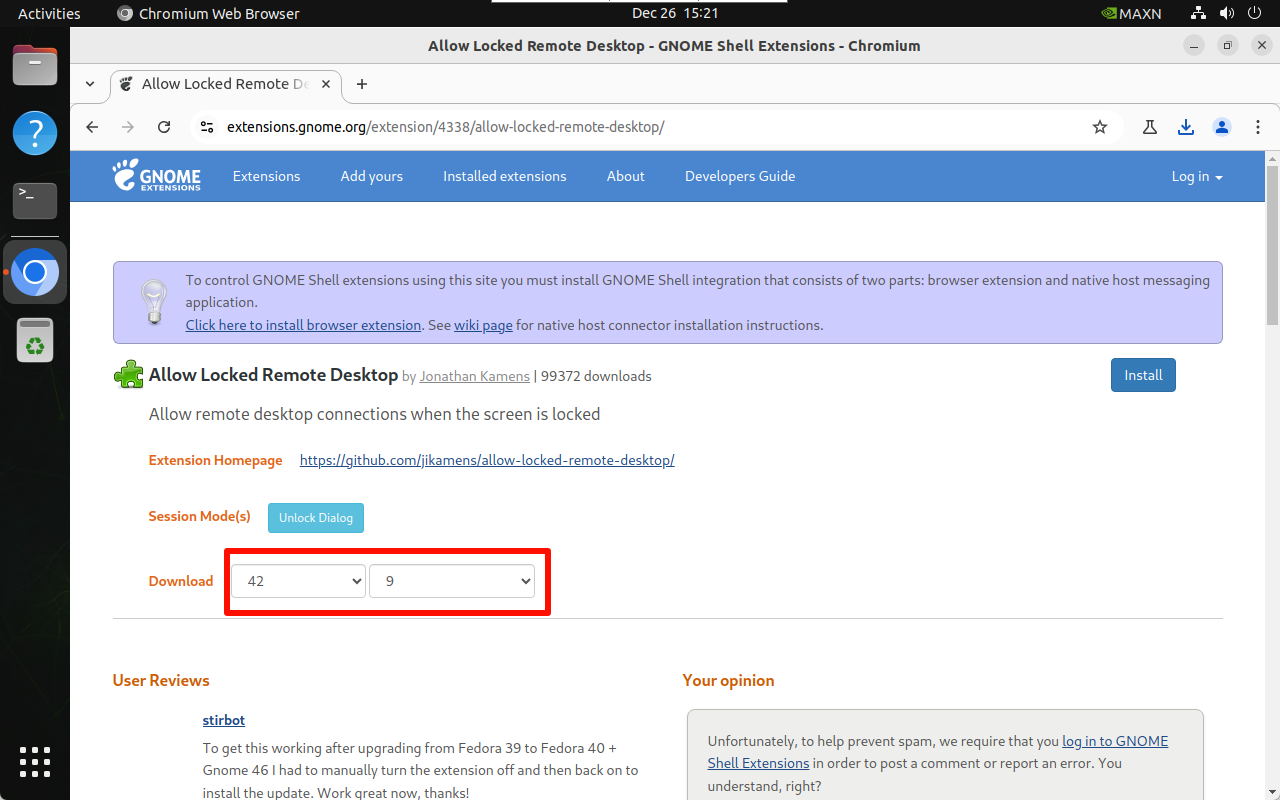Open the extension version dropdown showing 9
This screenshot has width=1280, height=800.
pyautogui.click(x=452, y=581)
